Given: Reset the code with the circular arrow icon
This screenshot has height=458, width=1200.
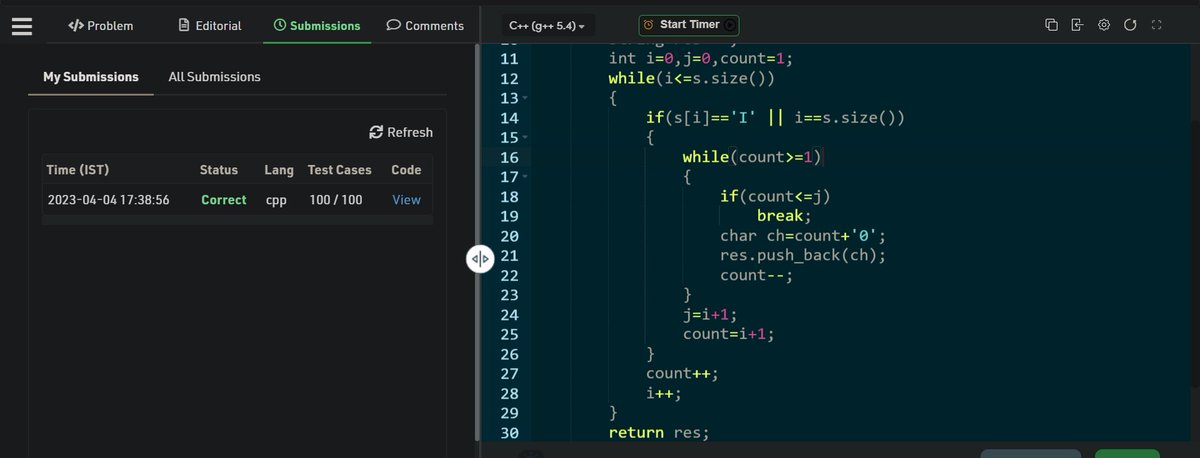Looking at the screenshot, I should point(1130,25).
